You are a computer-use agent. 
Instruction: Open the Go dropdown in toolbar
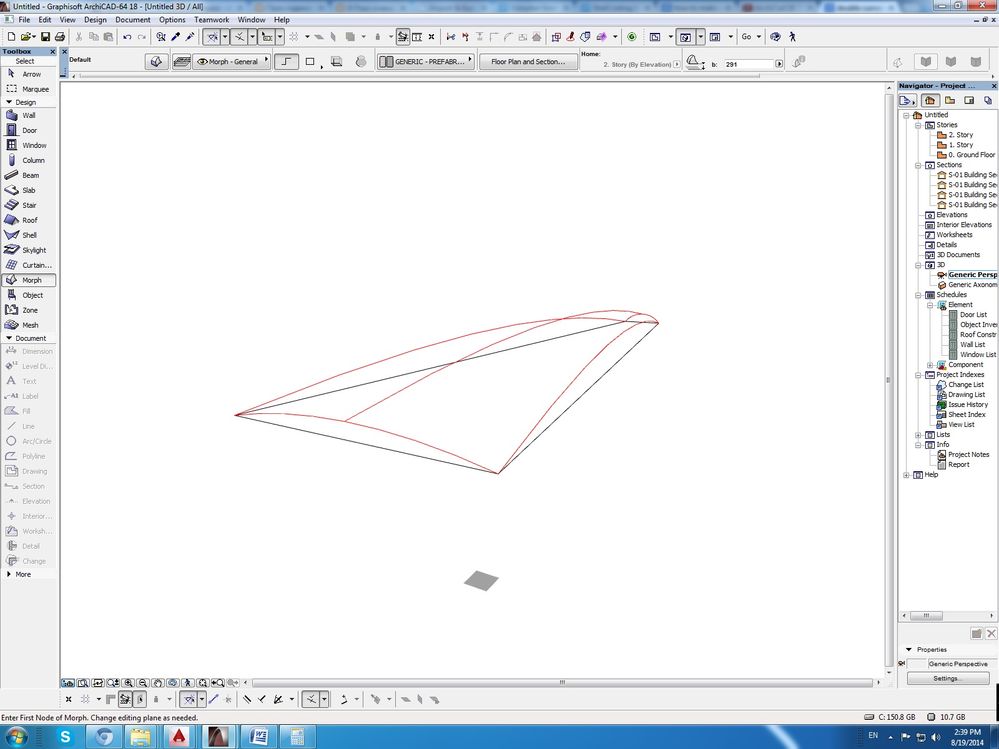[751, 37]
